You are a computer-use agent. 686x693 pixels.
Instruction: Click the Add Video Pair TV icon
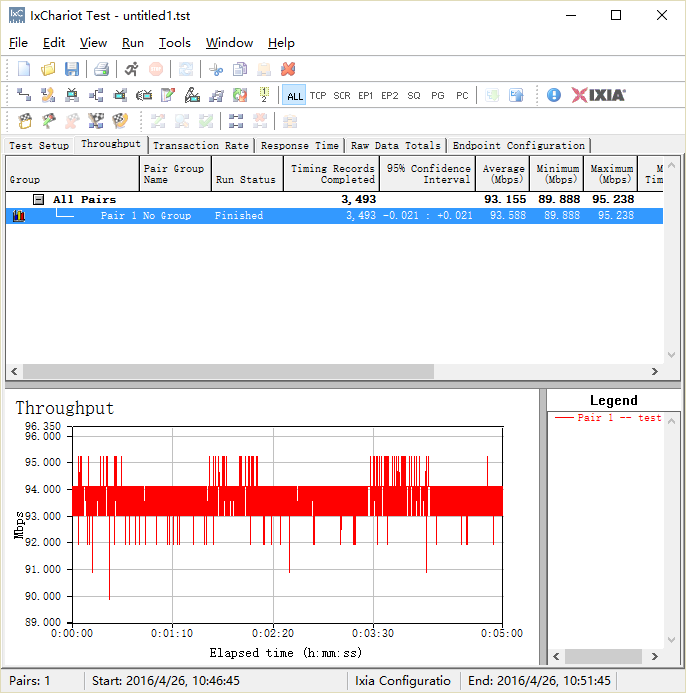pyautogui.click(x=72, y=95)
